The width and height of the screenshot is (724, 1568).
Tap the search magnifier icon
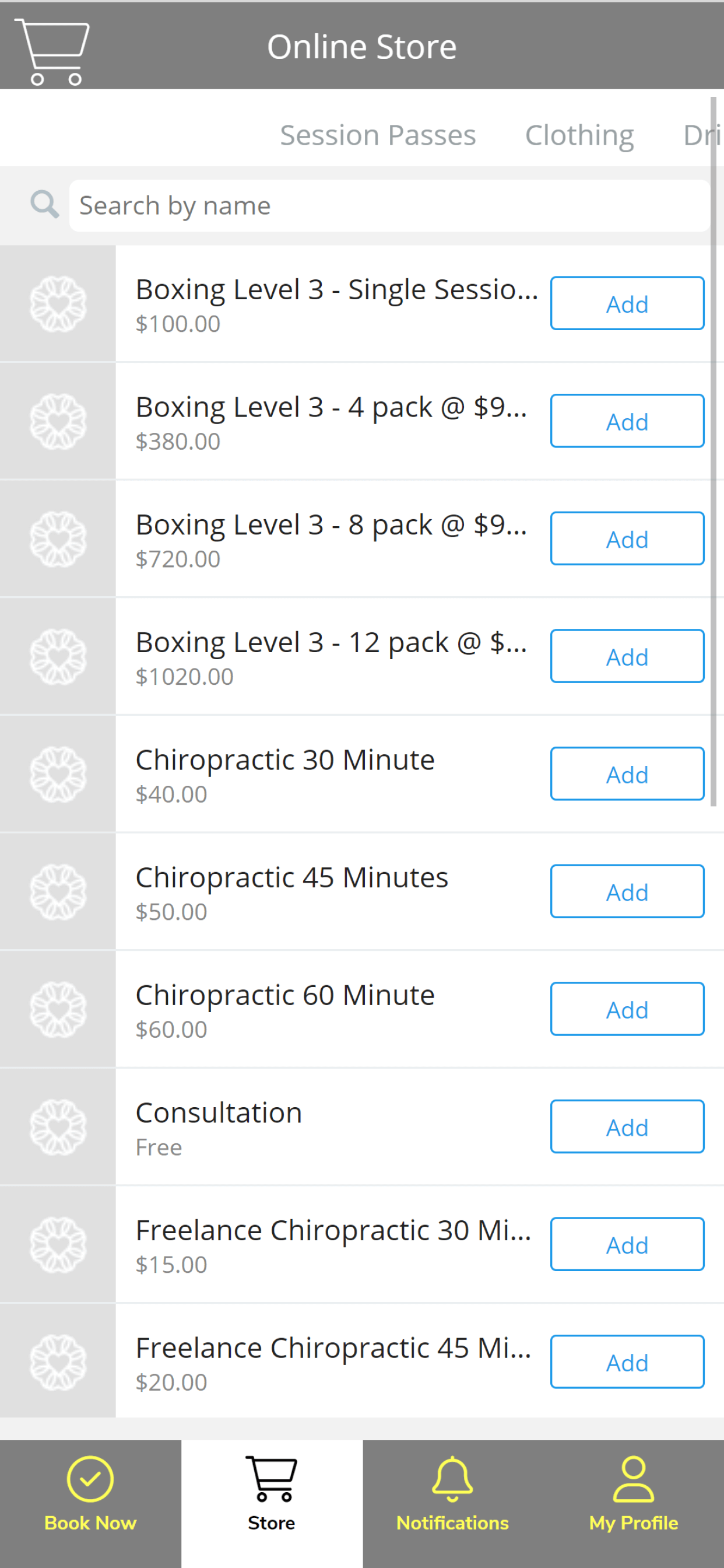44,205
